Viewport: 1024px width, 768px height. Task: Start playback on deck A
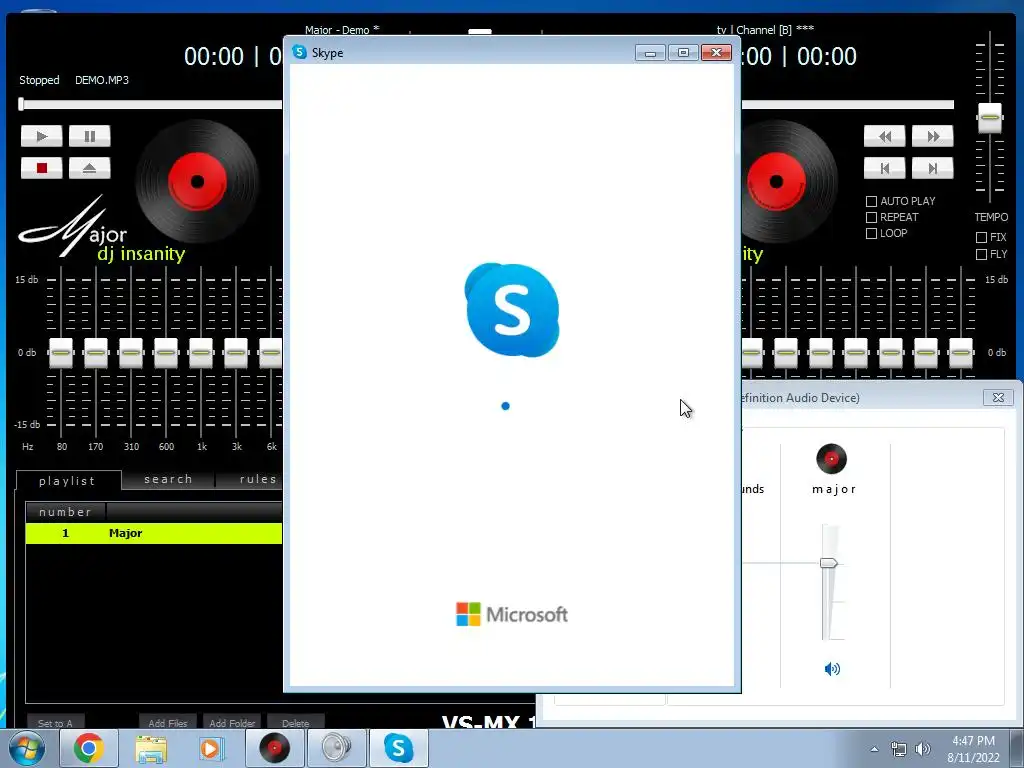coord(41,136)
